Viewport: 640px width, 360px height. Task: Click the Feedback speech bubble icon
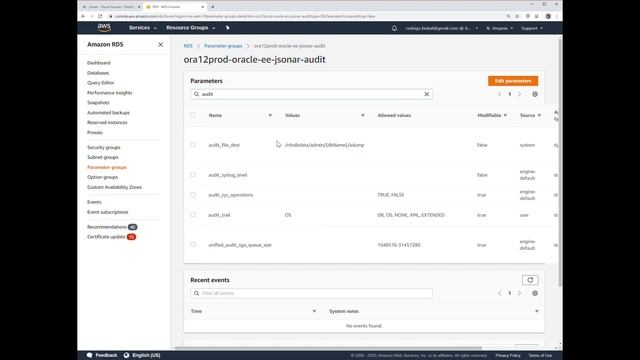point(89,355)
